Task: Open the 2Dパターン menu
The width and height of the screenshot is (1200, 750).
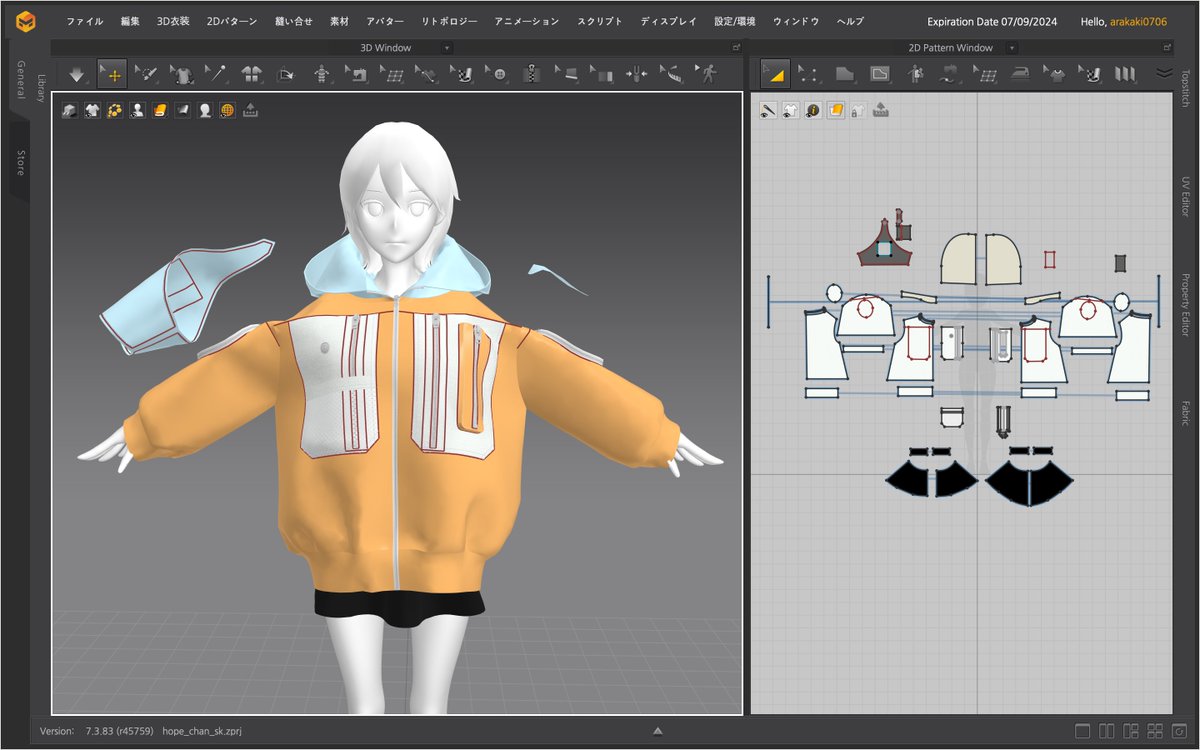Action: pos(232,21)
